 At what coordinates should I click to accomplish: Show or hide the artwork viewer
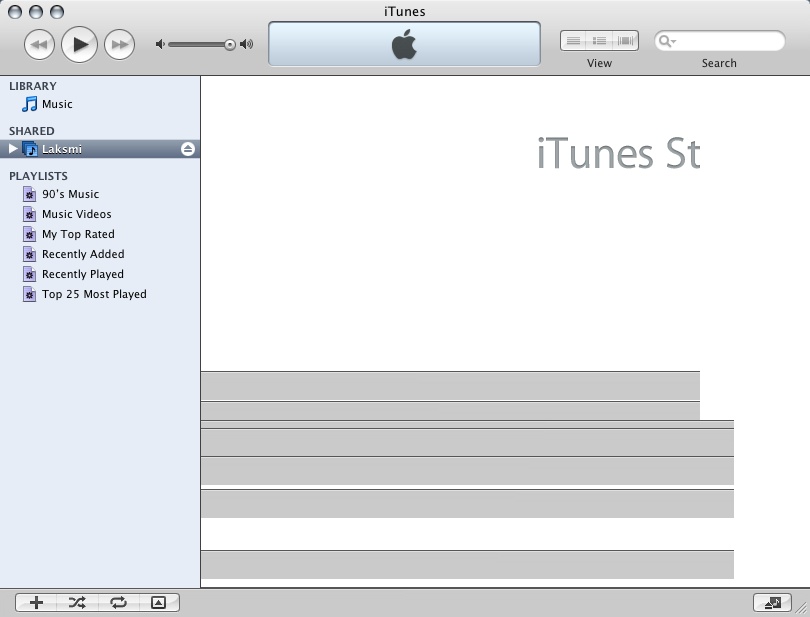coord(159,603)
